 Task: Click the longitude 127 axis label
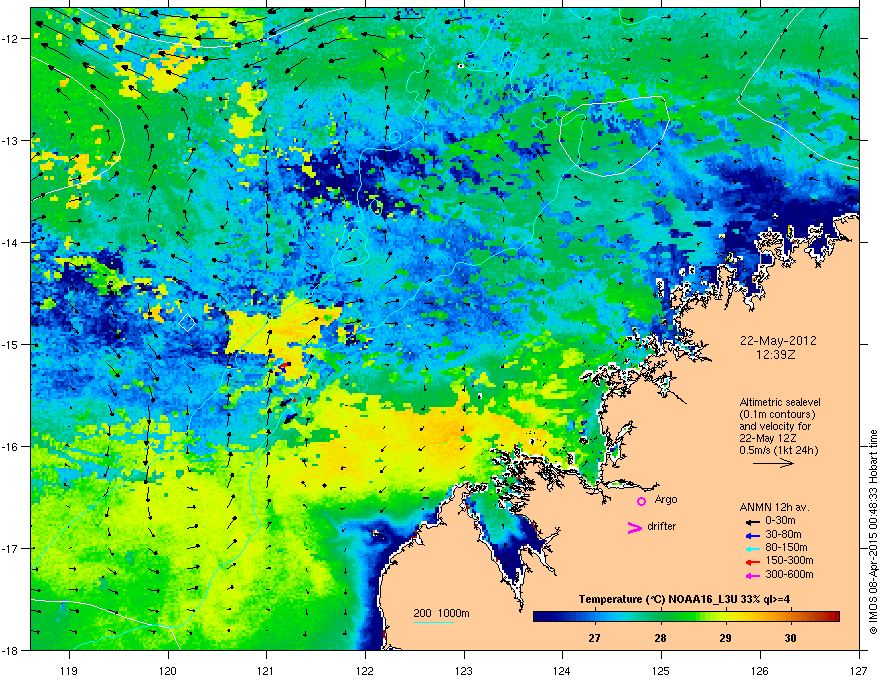[859, 670]
